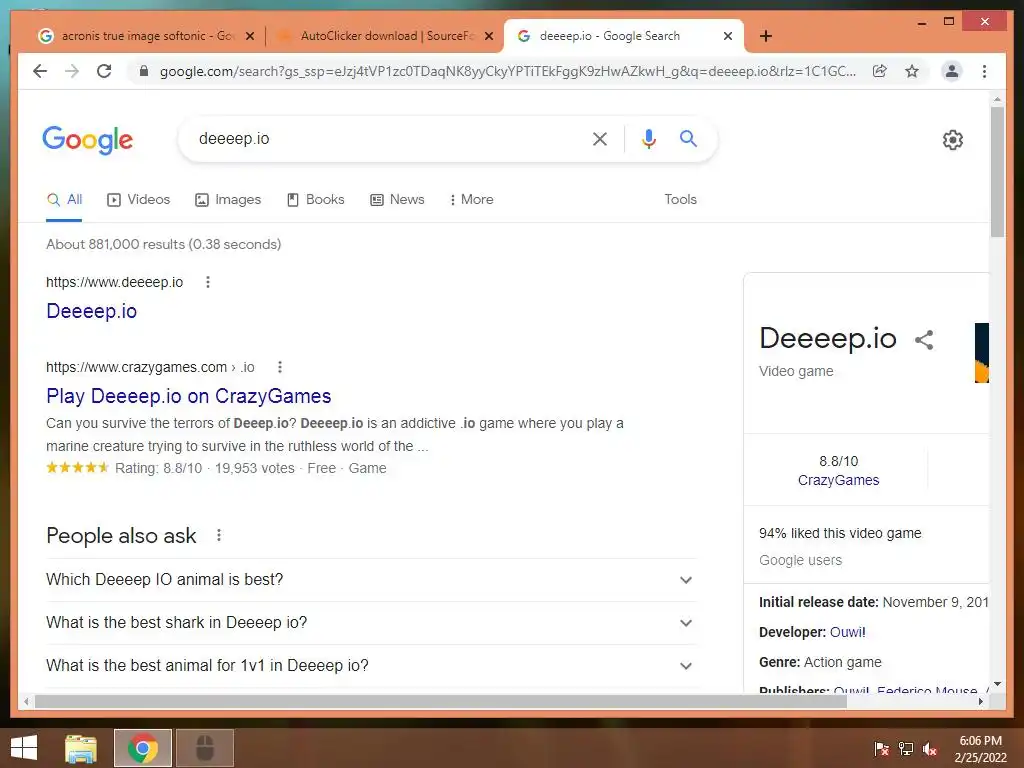Screen dimensions: 1024x768
Task: Switch to Images results
Action: tap(228, 200)
